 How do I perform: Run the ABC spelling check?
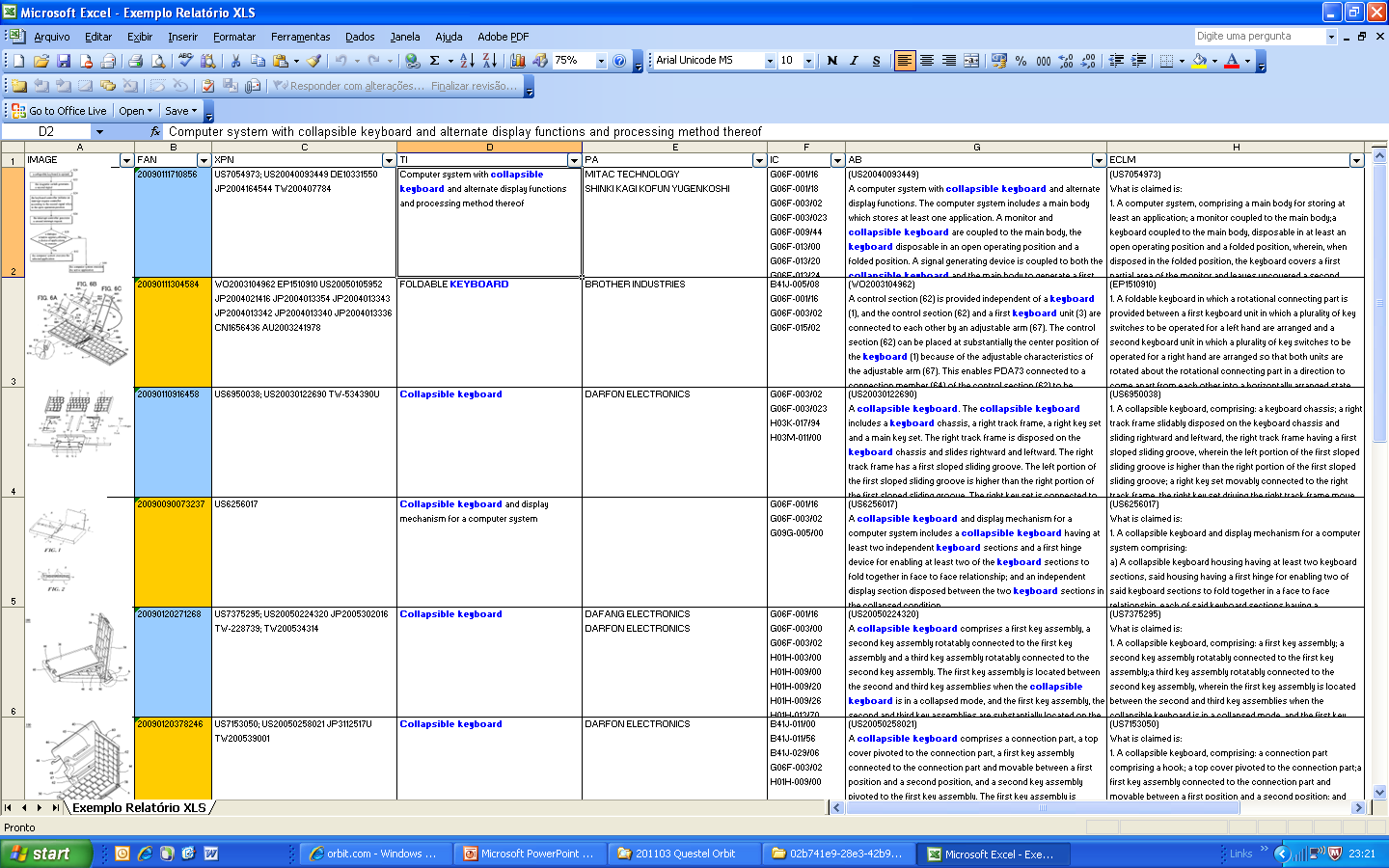click(x=186, y=60)
